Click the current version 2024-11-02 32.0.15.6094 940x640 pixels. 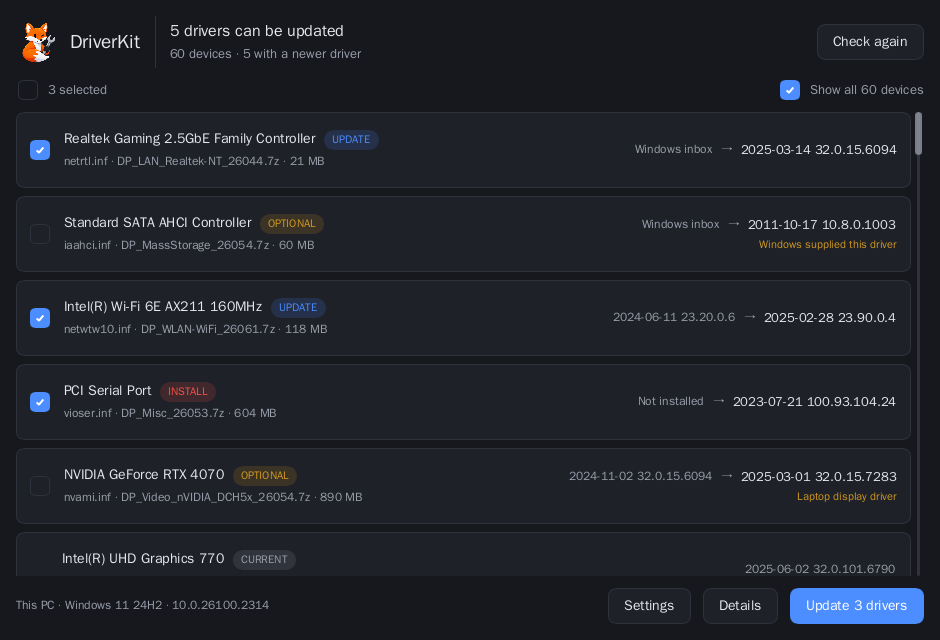coord(640,476)
